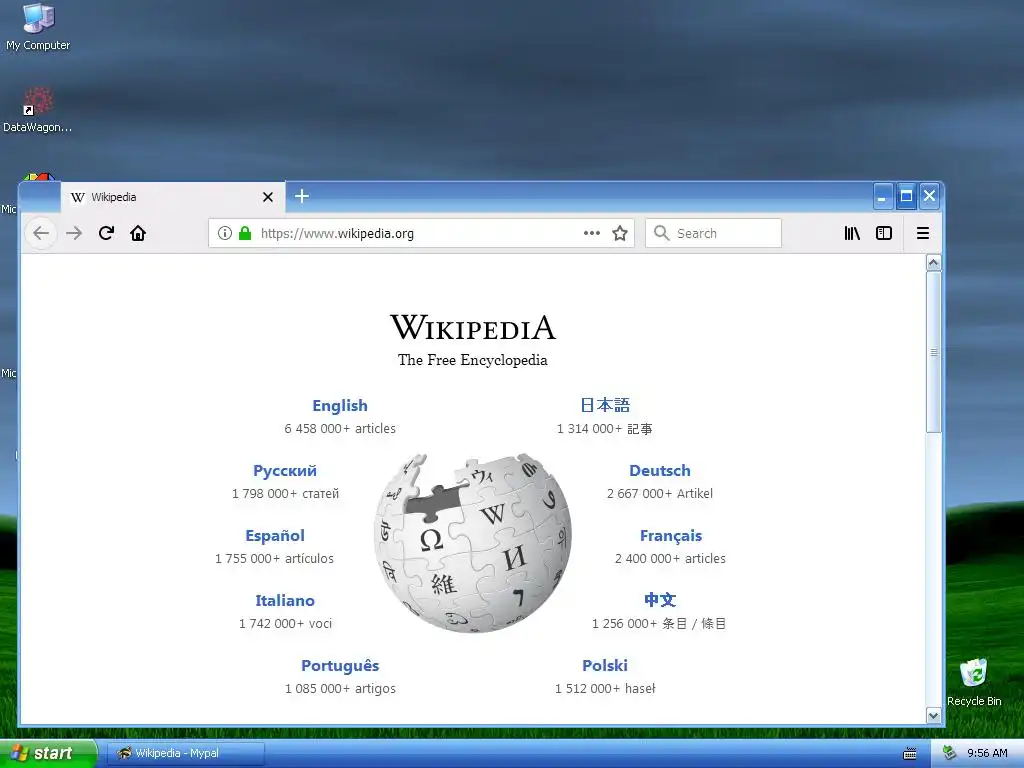Close the Wikipedia tab
Viewport: 1024px width, 768px height.
268,197
